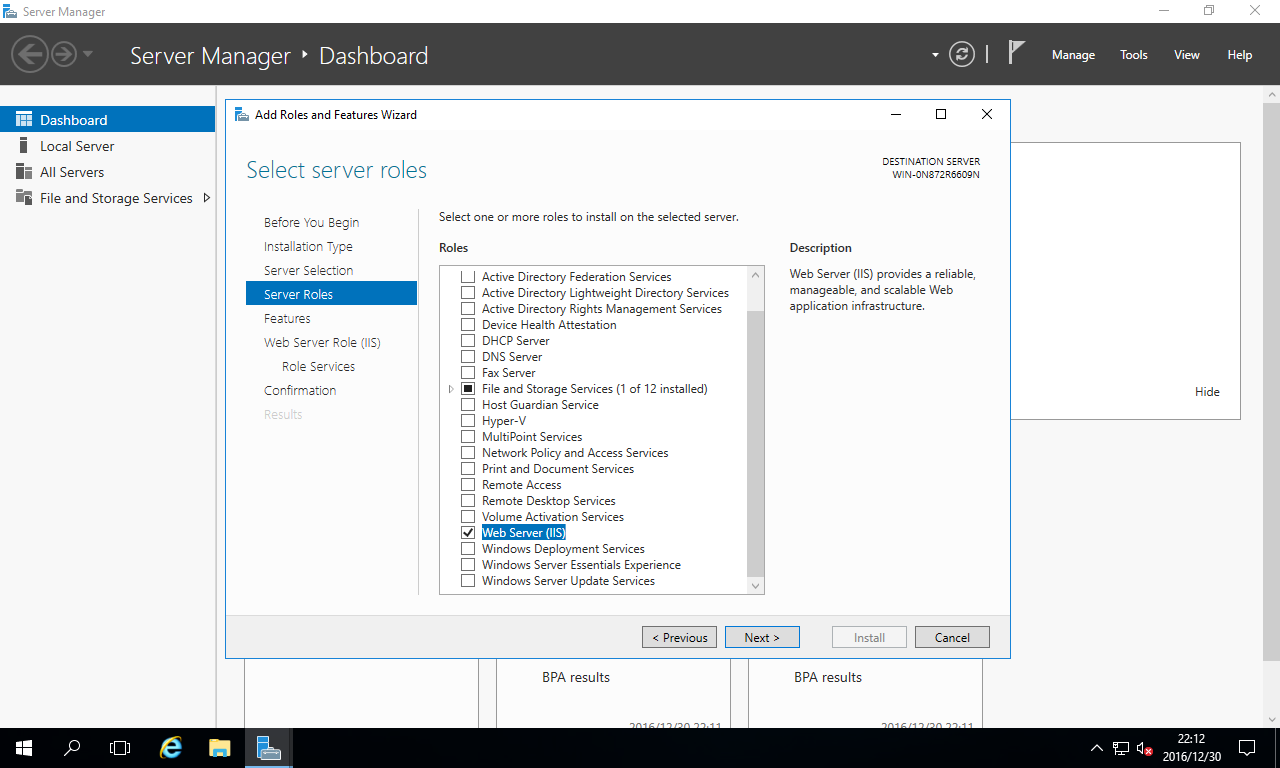
Task: Click the File and Storage Services icon
Action: point(23,198)
